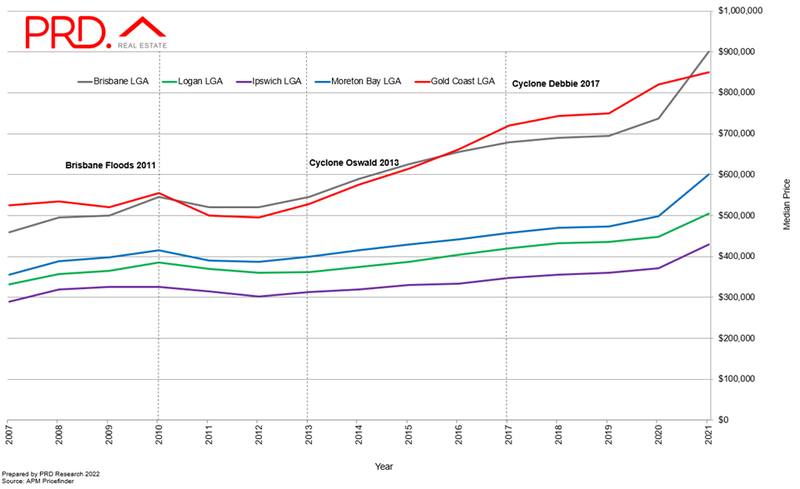Viewport: 800px width, 489px height.
Task: Click the $300,000 axis label
Action: pyautogui.click(x=737, y=297)
